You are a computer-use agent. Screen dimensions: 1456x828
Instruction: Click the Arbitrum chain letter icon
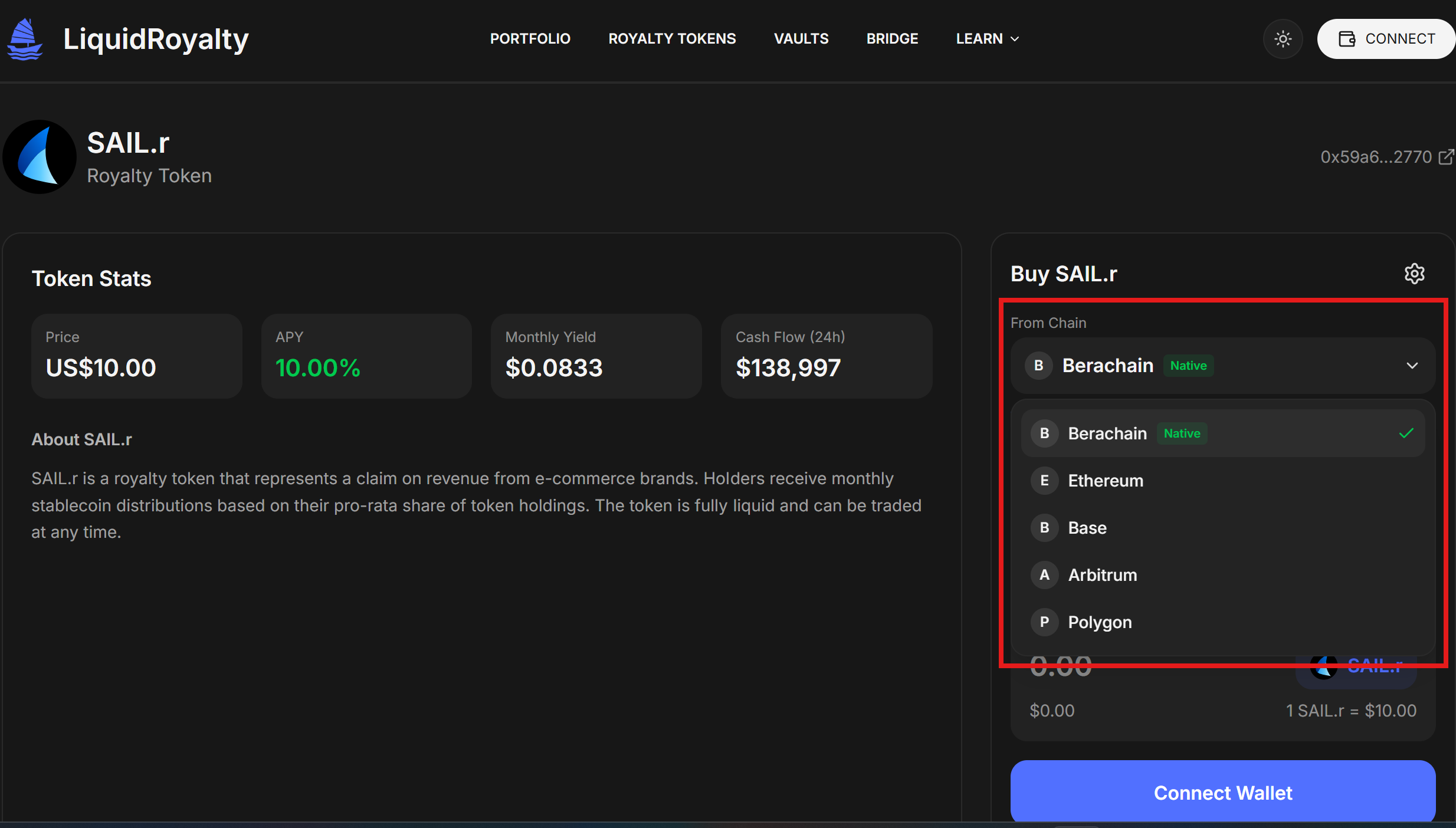tap(1044, 575)
